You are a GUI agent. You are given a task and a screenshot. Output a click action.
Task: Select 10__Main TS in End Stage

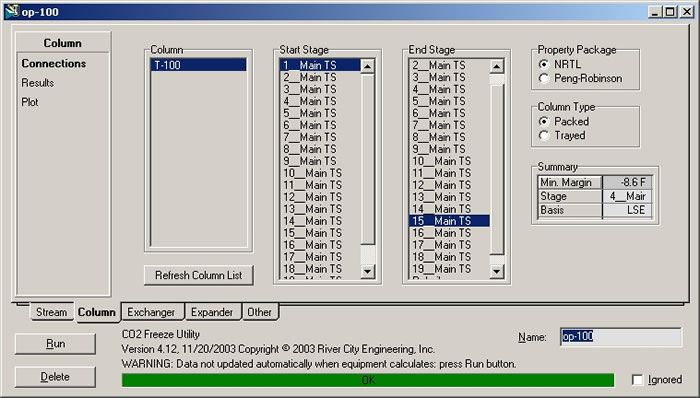click(x=449, y=161)
